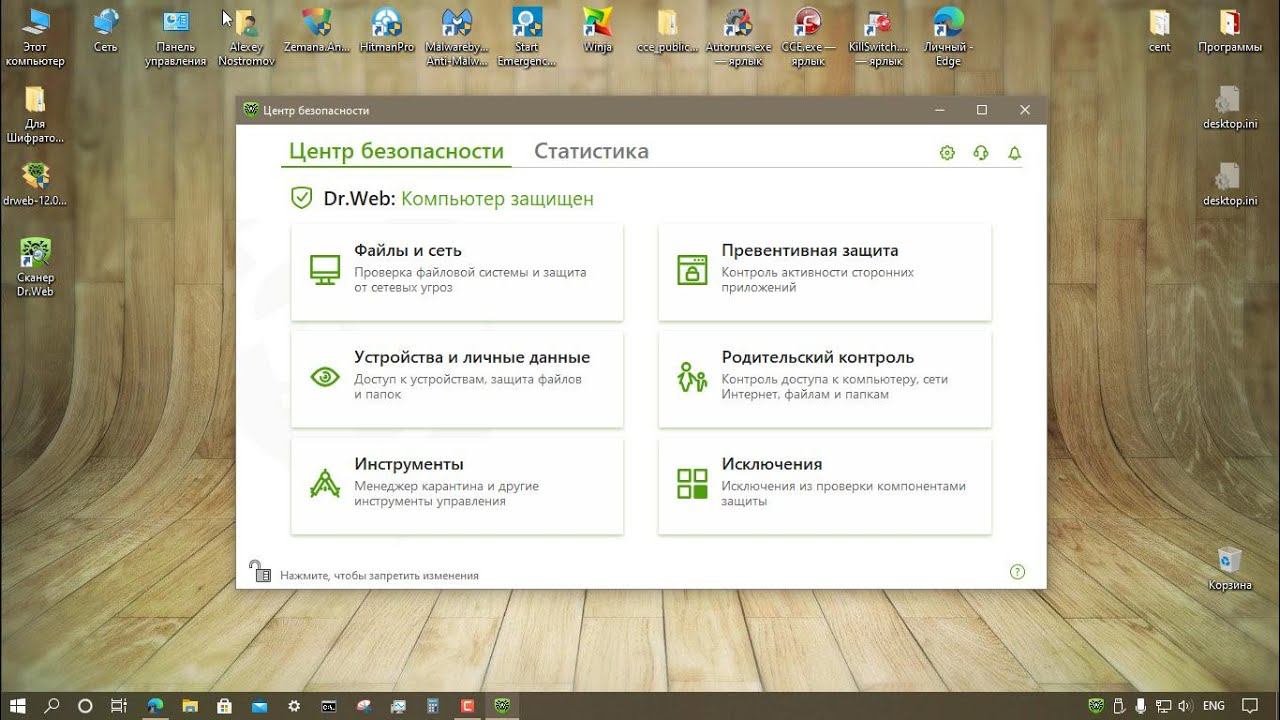Select the Start Emergency desktop shortcut

point(527,37)
